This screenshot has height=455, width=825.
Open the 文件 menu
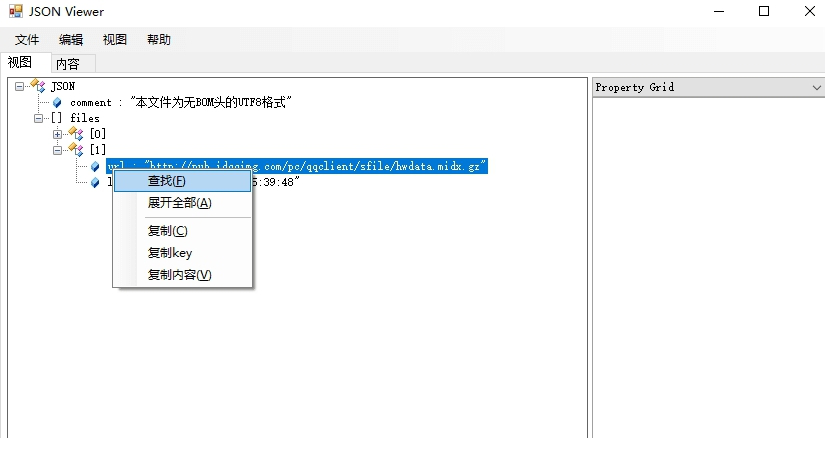point(27,40)
